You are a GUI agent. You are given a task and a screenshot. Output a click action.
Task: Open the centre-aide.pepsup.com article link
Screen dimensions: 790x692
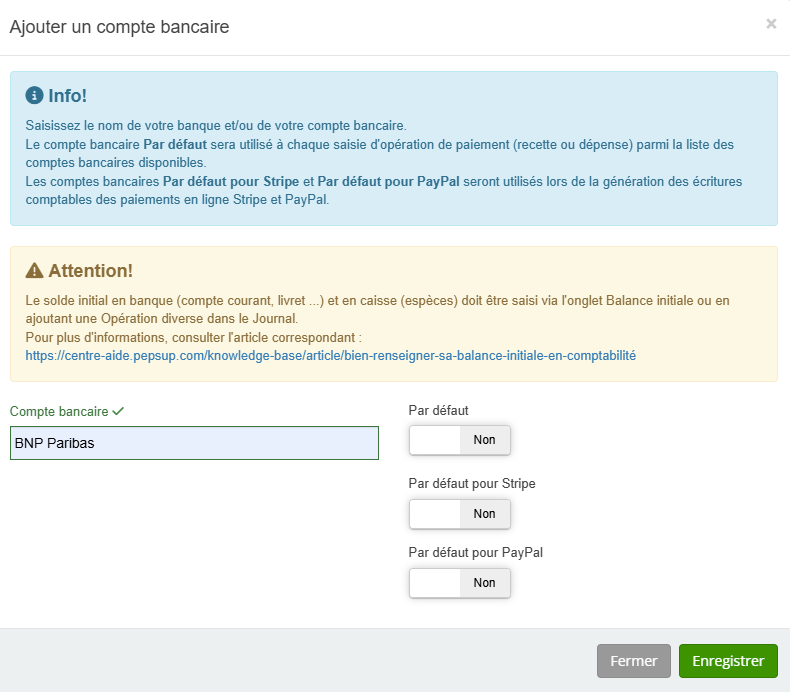click(331, 355)
